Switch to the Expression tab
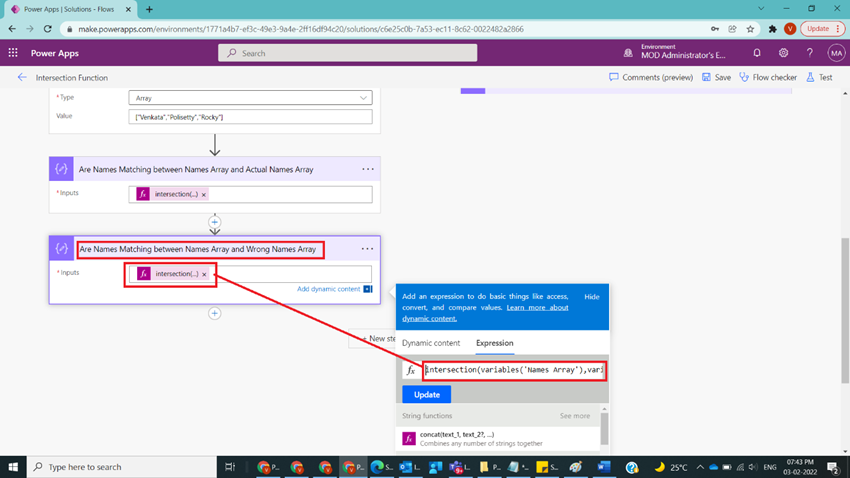The image size is (850, 478). [x=494, y=343]
